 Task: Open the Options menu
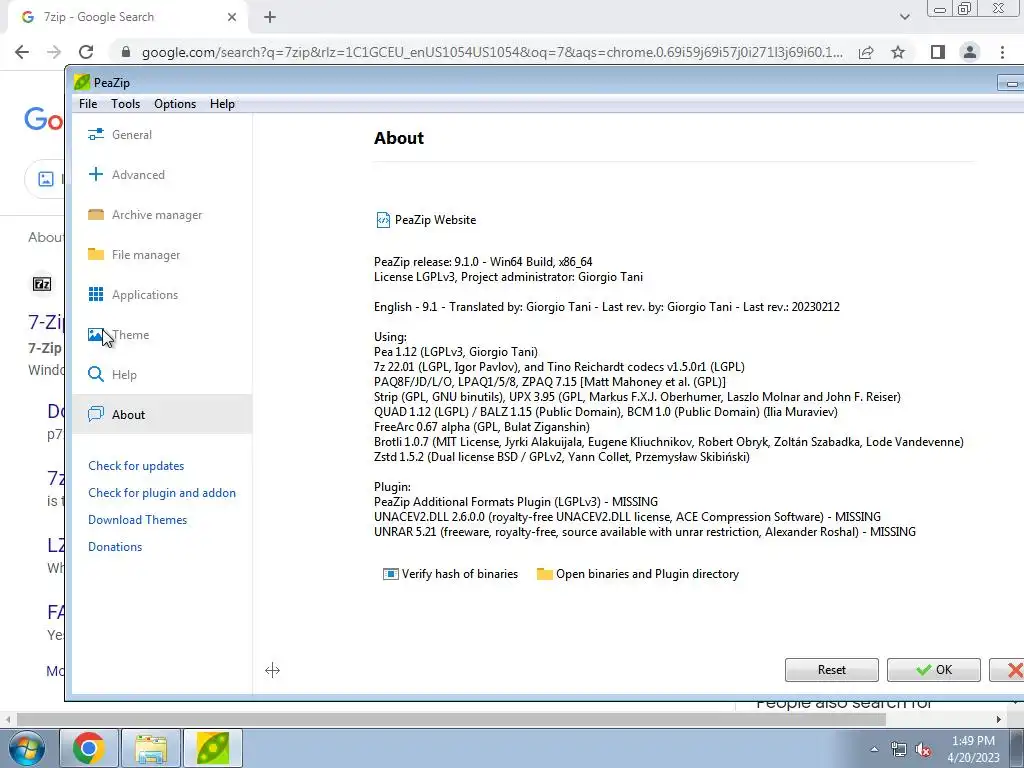[x=175, y=104]
